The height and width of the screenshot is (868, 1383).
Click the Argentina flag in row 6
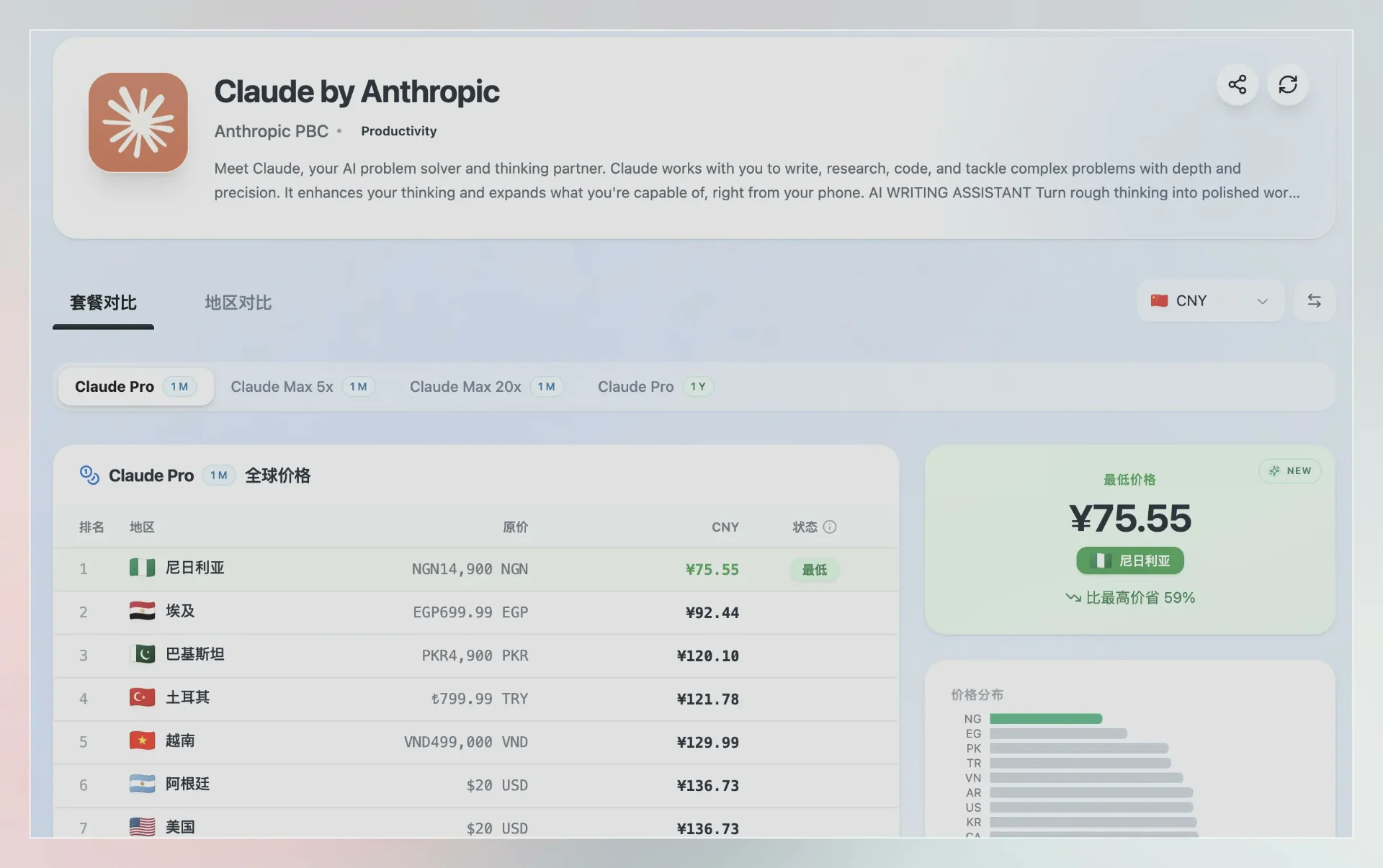pos(142,784)
